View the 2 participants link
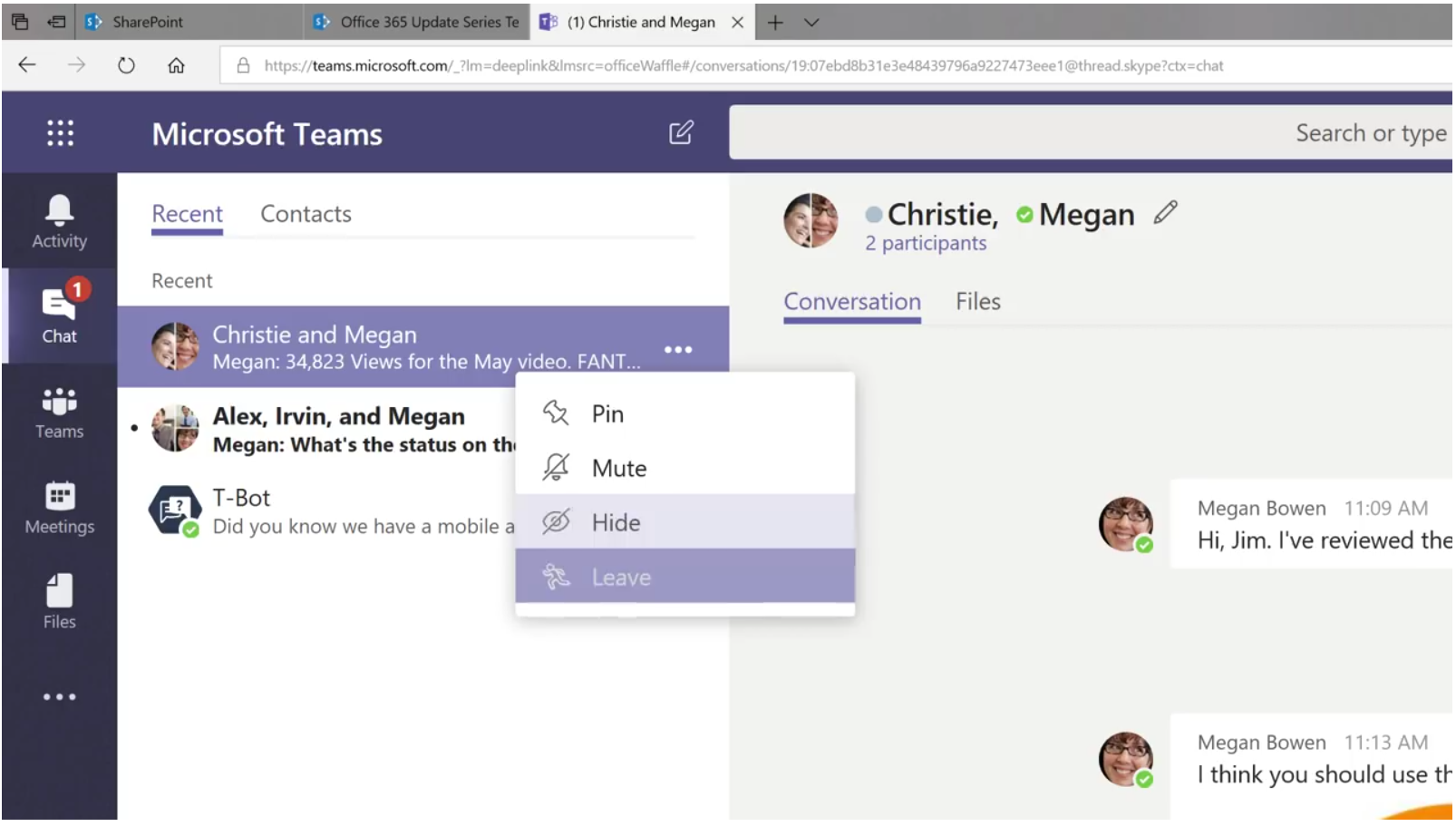 click(925, 243)
